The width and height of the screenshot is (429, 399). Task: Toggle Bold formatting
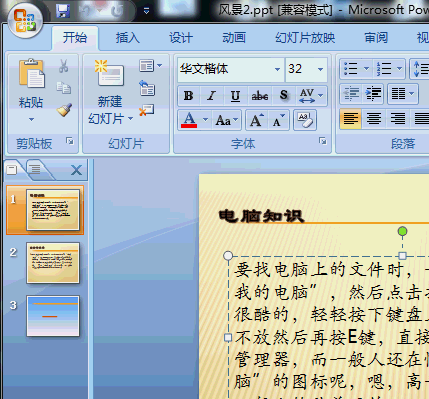(x=188, y=96)
